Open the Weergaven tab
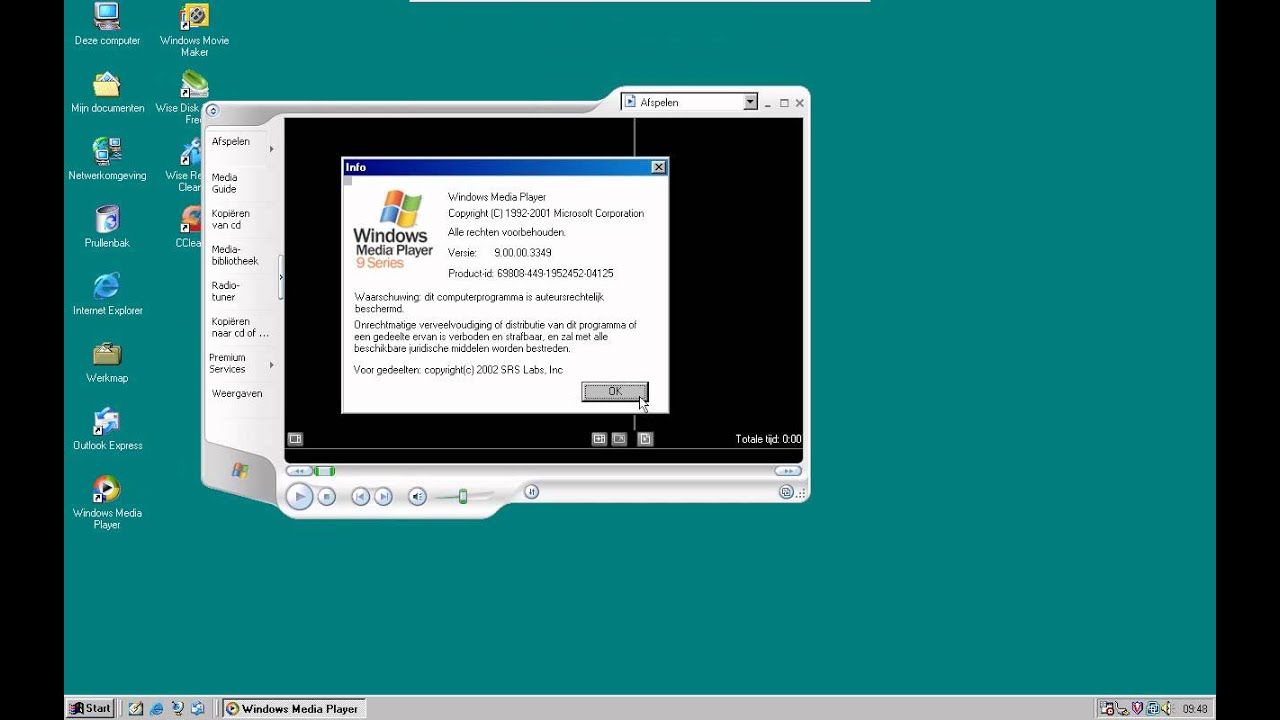The height and width of the screenshot is (720, 1280). click(x=237, y=394)
